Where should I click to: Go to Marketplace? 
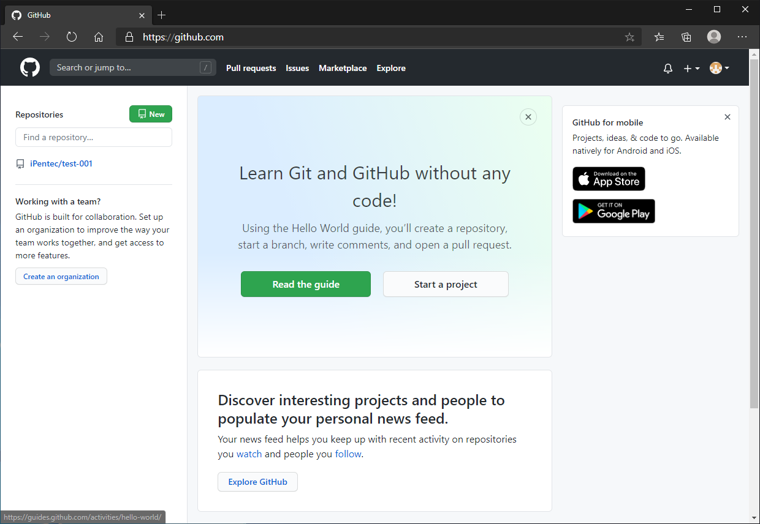343,68
